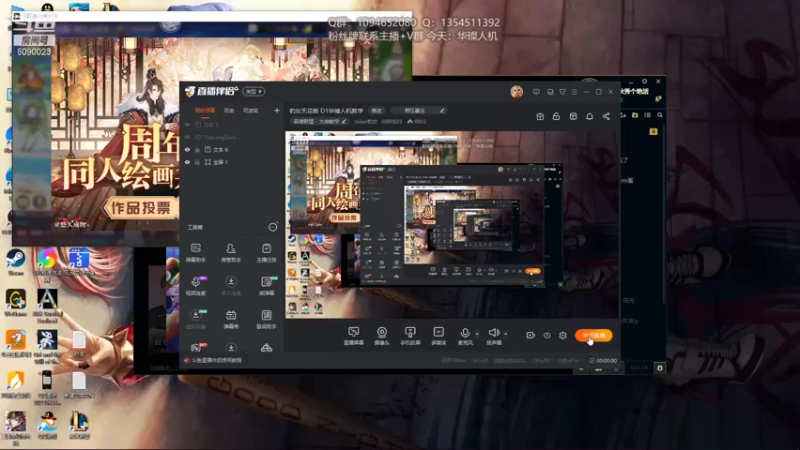Open the 弹幕秀 danmaku show tool
The height and width of the screenshot is (450, 800).
point(231,319)
